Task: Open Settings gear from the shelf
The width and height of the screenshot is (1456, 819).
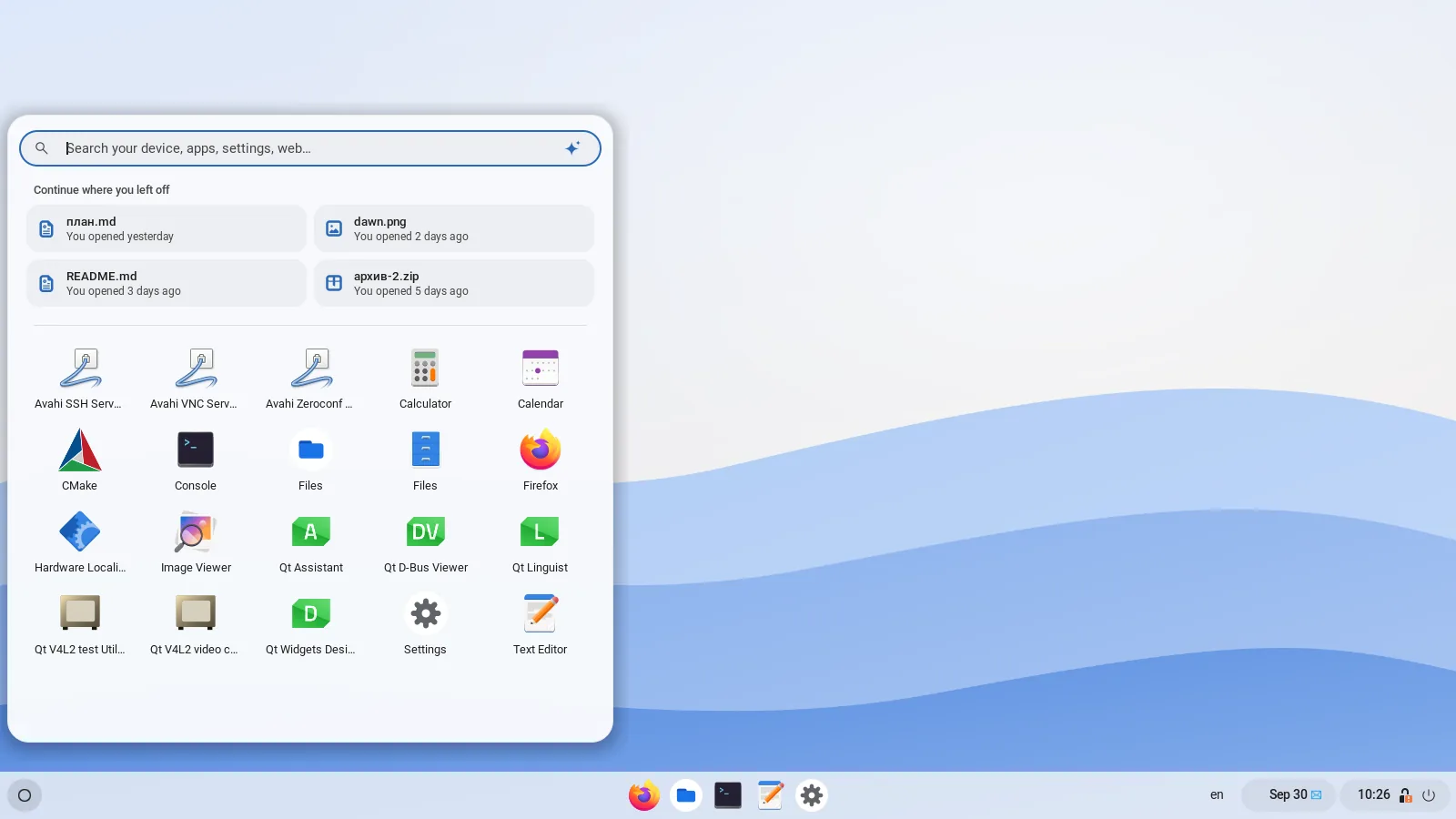Action: tap(812, 795)
